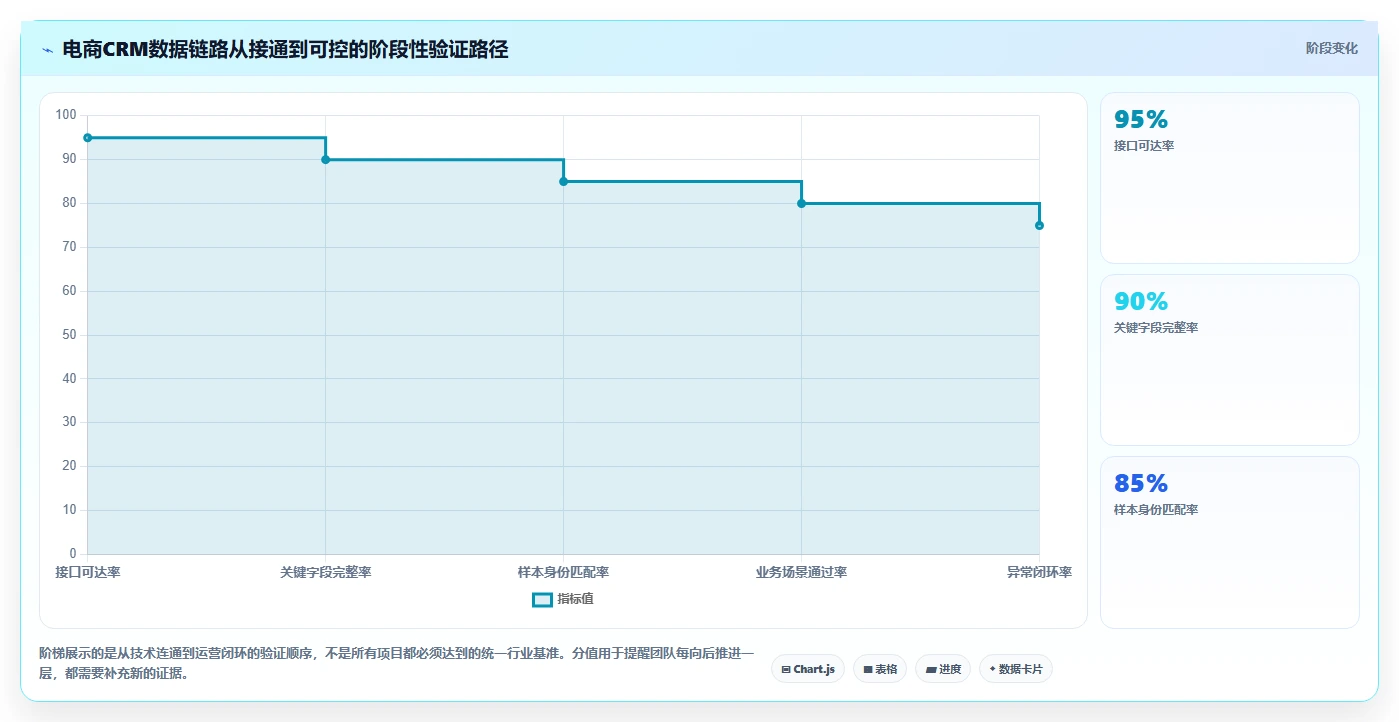Click the 业务场景通过率 data point at 80
1399x722 pixels.
(801, 203)
